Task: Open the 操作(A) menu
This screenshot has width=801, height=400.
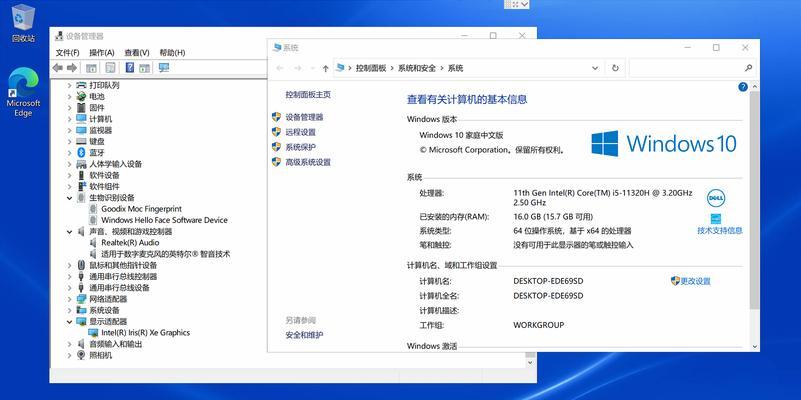Action: [x=102, y=53]
